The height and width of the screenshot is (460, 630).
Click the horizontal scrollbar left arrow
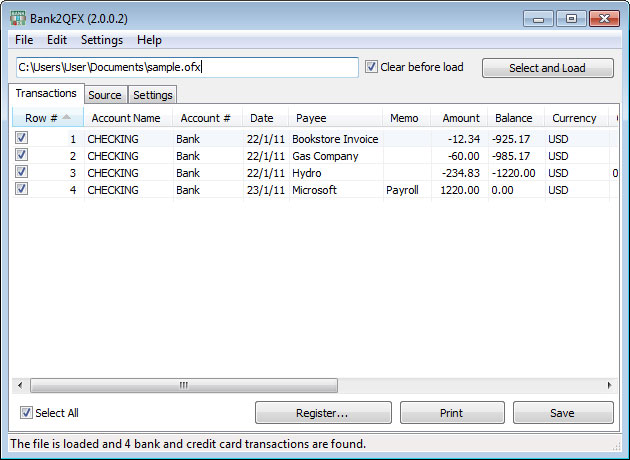20,385
